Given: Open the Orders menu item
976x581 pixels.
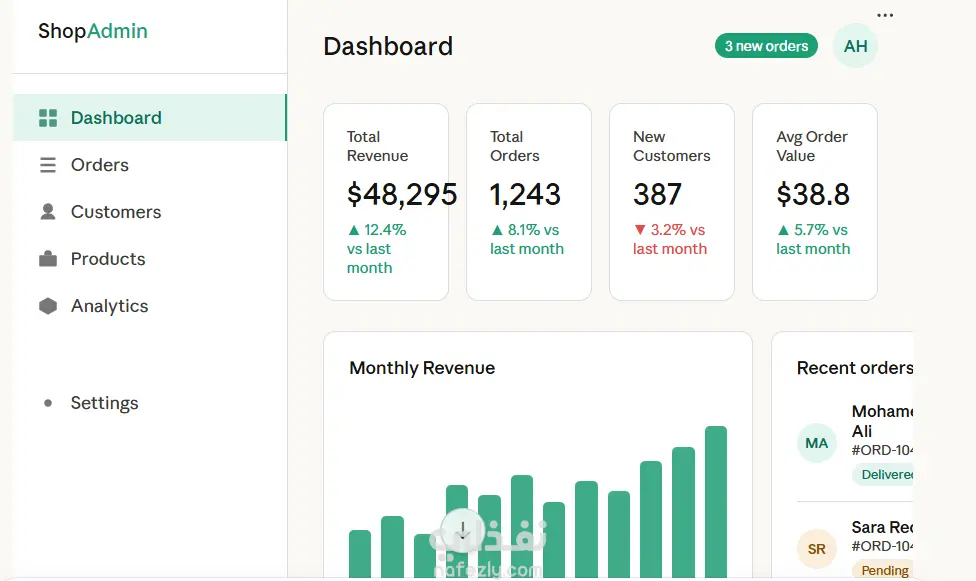Looking at the screenshot, I should coord(100,165).
